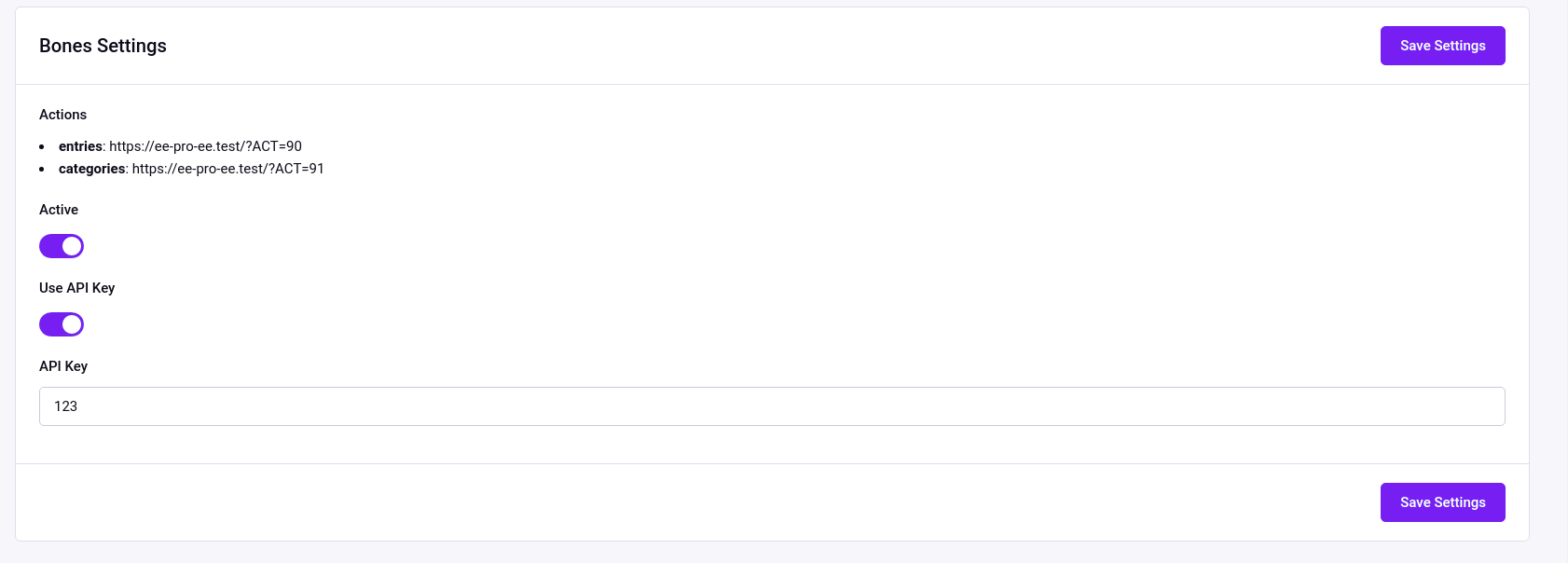This screenshot has width=1568, height=563.
Task: Click the Use API Key label
Action: [x=76, y=288]
